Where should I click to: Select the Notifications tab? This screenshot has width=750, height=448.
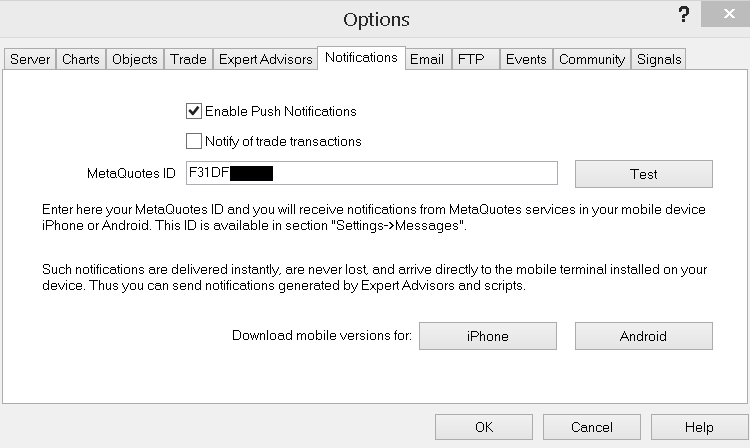pyautogui.click(x=361, y=58)
